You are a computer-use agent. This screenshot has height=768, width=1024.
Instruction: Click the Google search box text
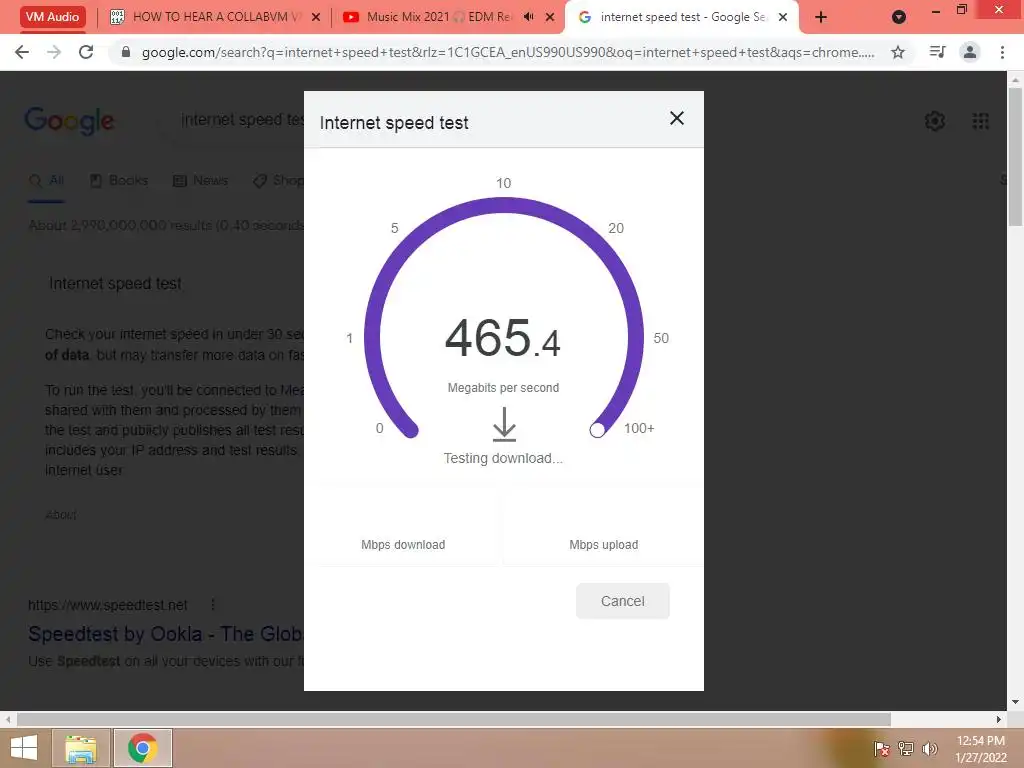(x=242, y=120)
